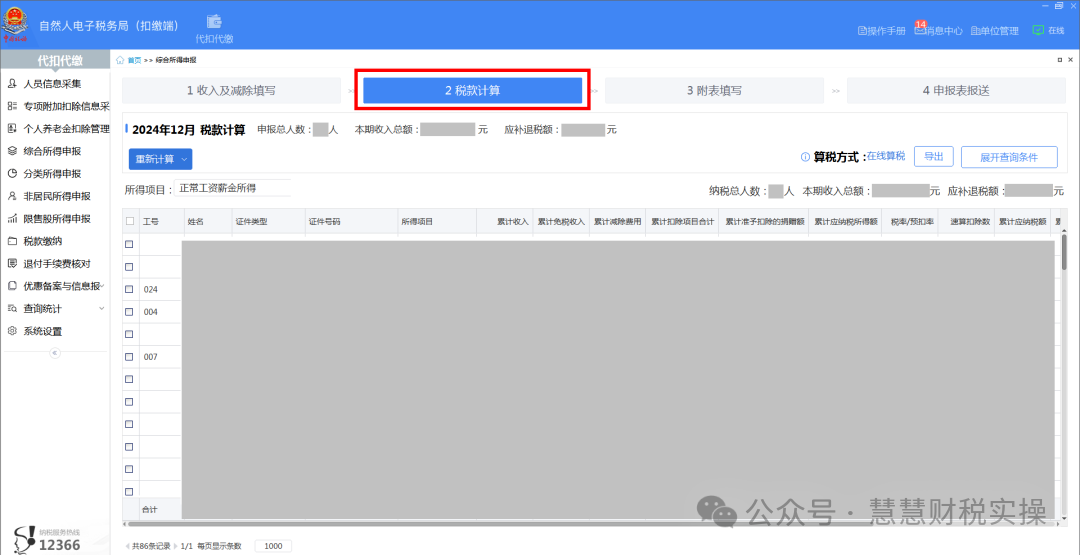Viewport: 1080px width, 555px height.
Task: Expand the 重新计算 dropdown arrow
Action: pos(184,159)
